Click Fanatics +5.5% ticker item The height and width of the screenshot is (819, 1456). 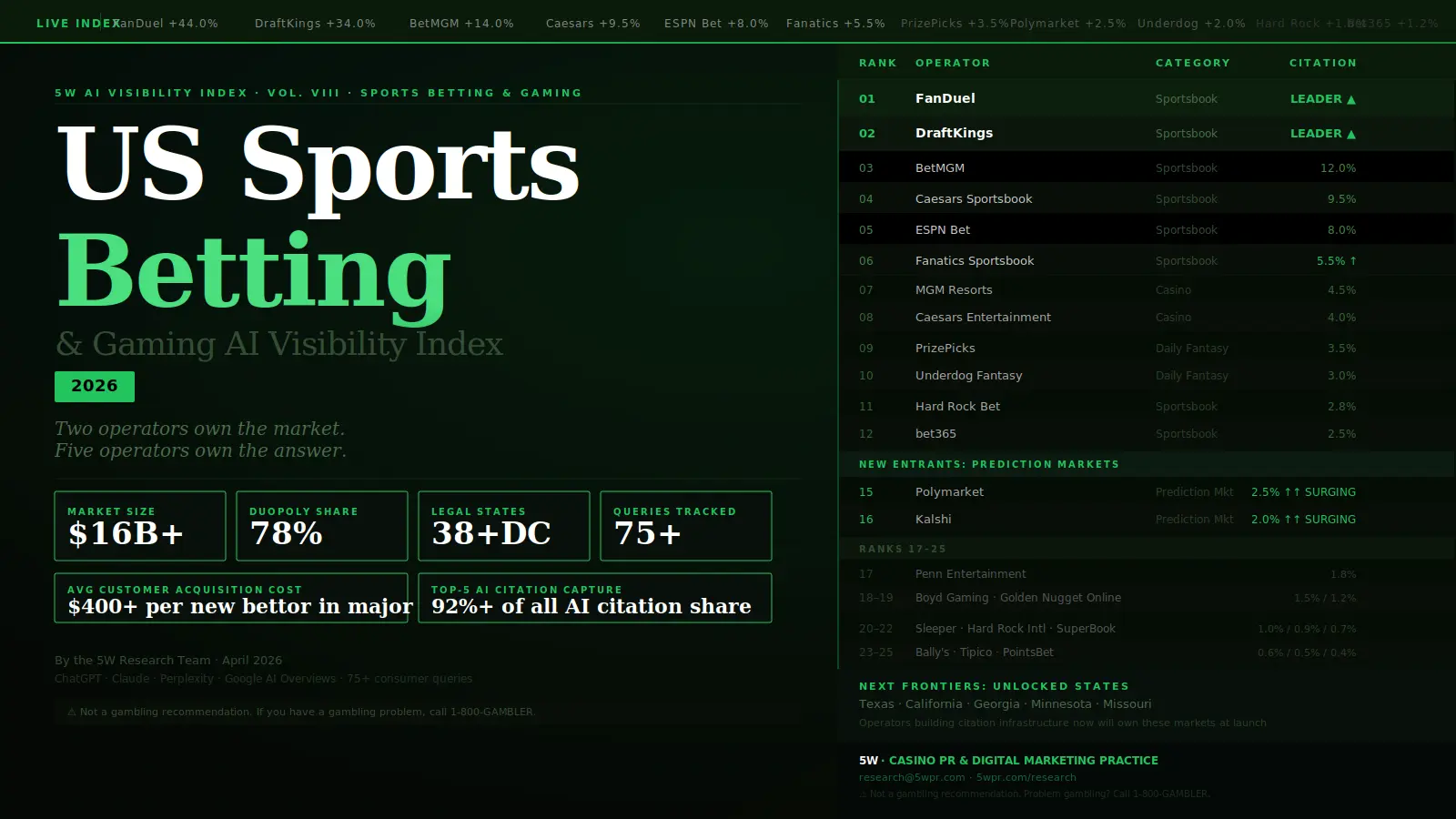click(835, 24)
